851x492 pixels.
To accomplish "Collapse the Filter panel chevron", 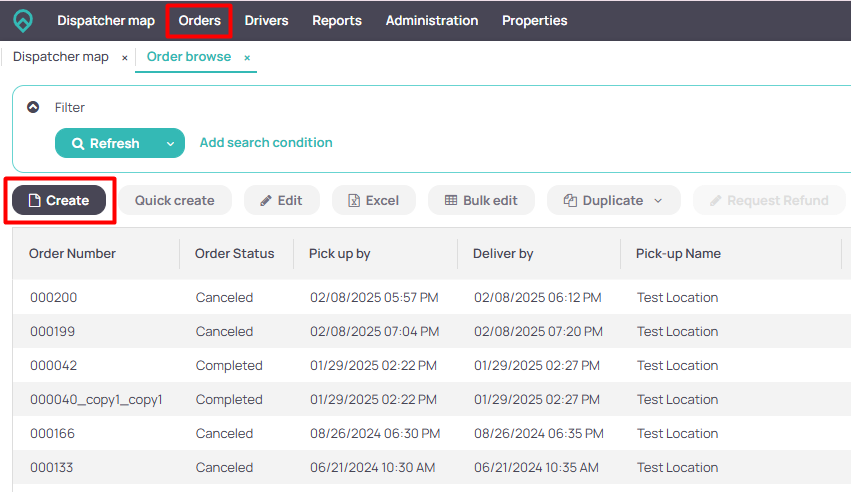I will pyautogui.click(x=33, y=107).
